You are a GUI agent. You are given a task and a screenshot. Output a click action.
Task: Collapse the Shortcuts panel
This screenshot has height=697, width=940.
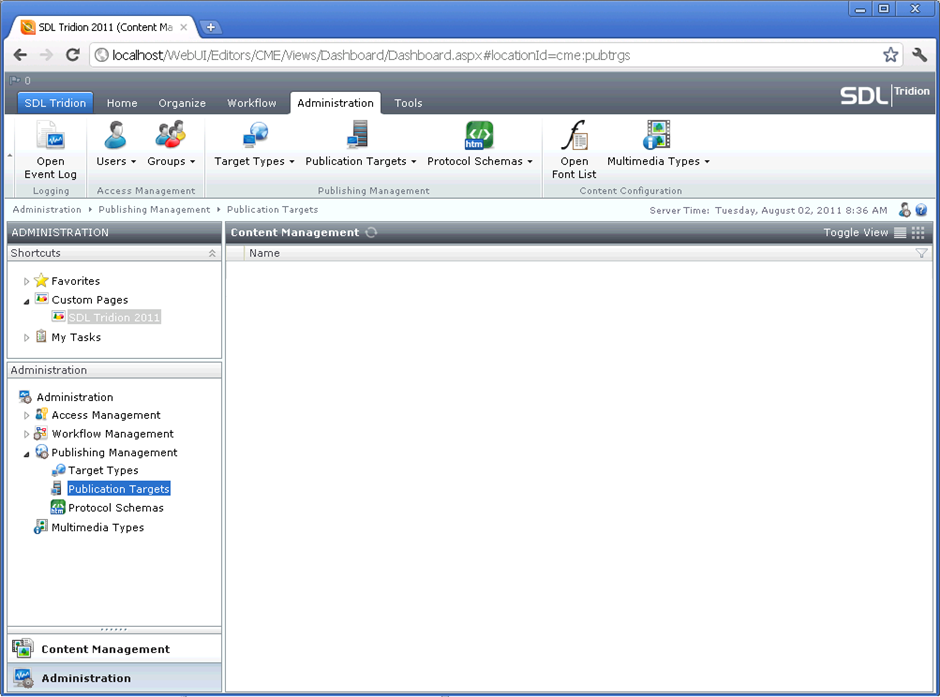pos(212,254)
